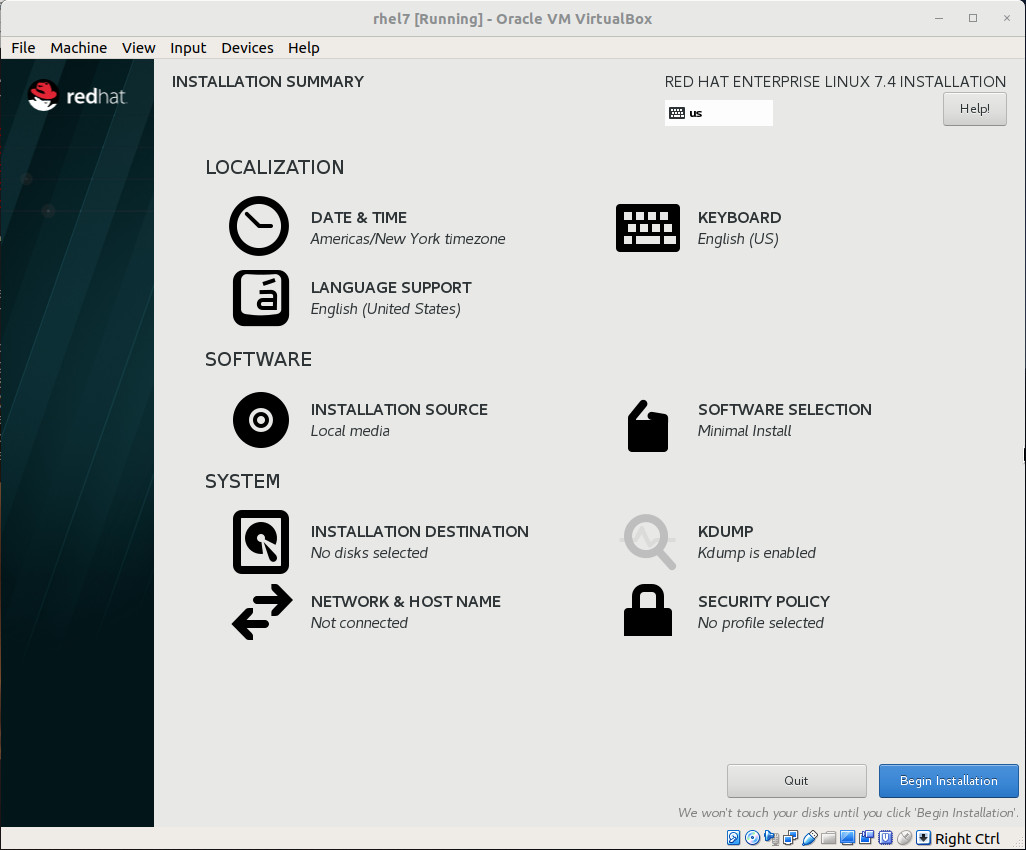This screenshot has height=850, width=1026.
Task: Click the shared folders status icon
Action: [x=828, y=838]
